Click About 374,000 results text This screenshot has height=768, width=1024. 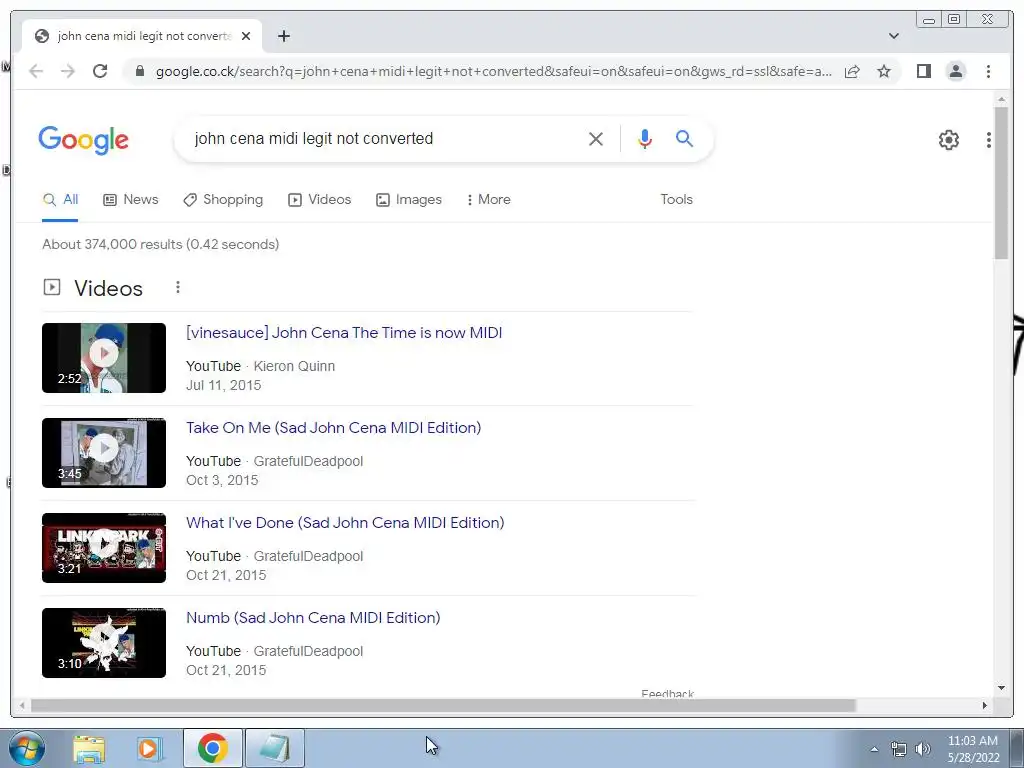[x=161, y=244]
